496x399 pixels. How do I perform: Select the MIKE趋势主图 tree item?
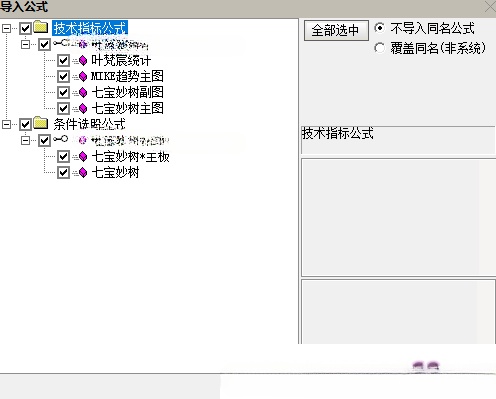(x=127, y=76)
